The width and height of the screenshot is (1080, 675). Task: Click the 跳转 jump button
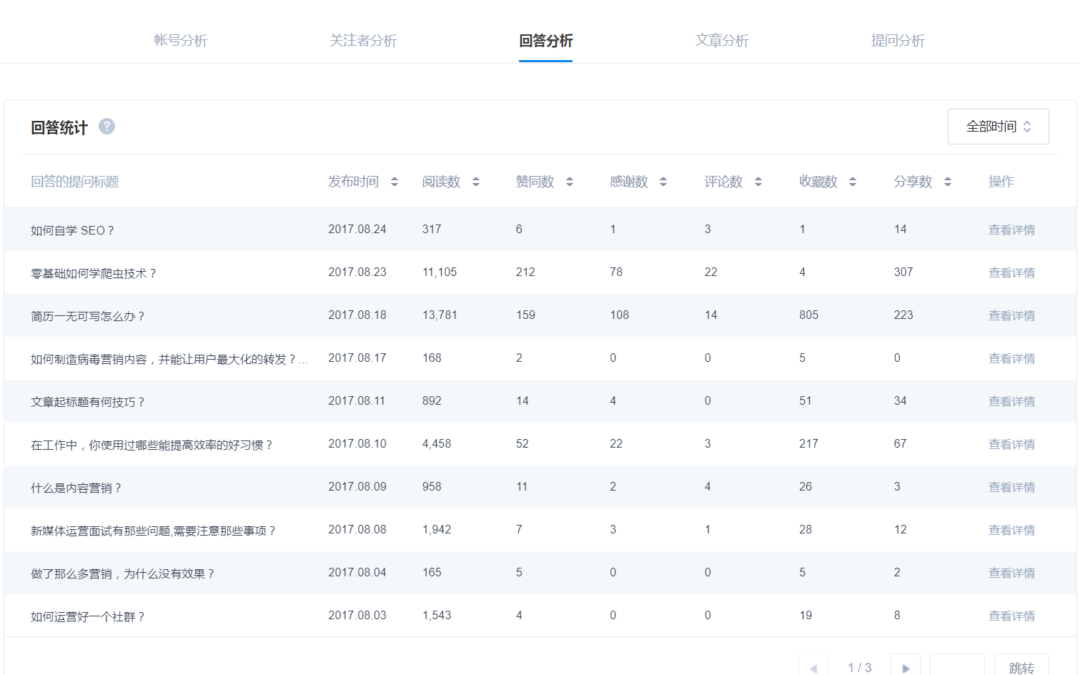tap(1021, 667)
